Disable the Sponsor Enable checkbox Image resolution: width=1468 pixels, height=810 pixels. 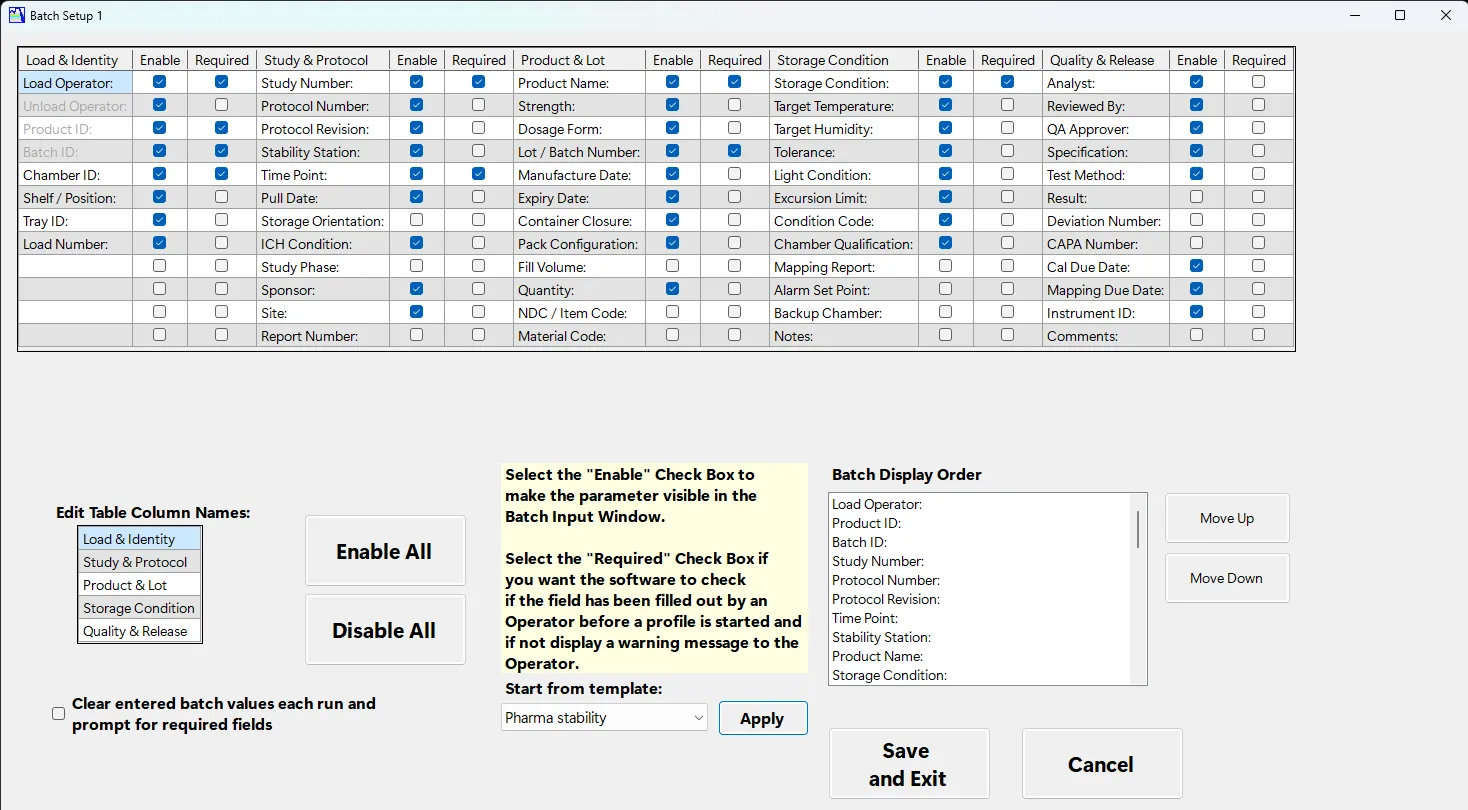click(416, 289)
